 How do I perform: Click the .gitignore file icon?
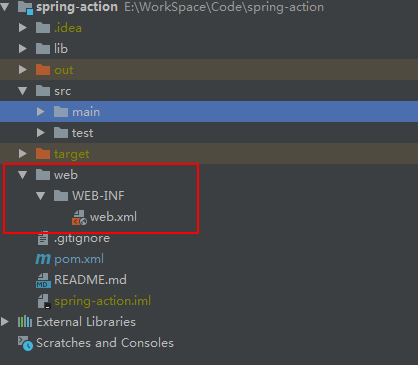point(43,238)
